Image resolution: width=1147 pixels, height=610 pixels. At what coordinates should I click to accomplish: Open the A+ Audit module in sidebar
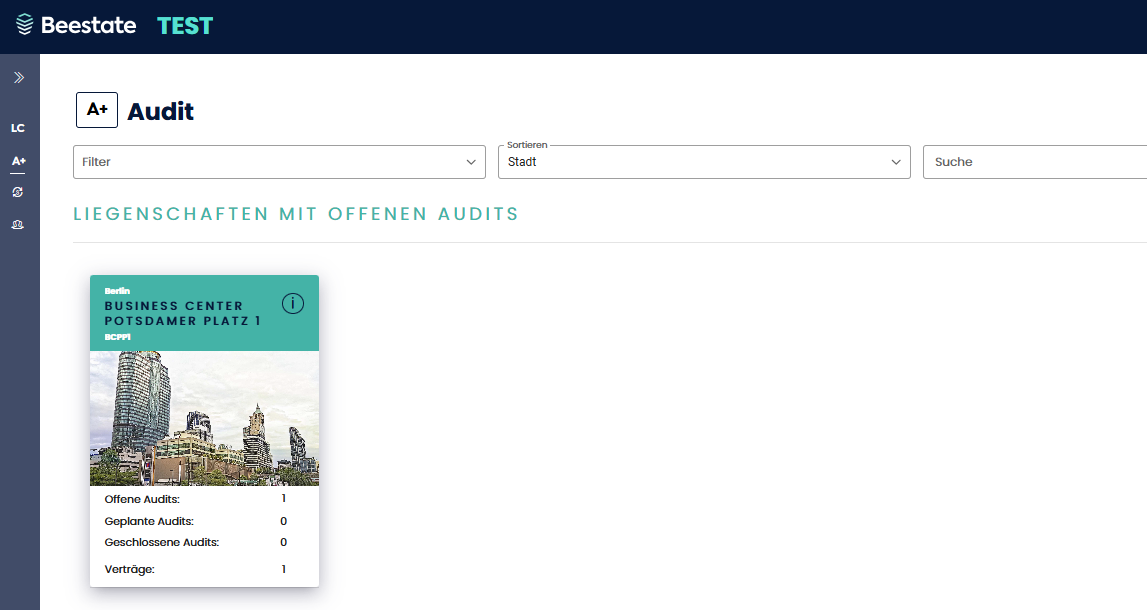(18, 161)
